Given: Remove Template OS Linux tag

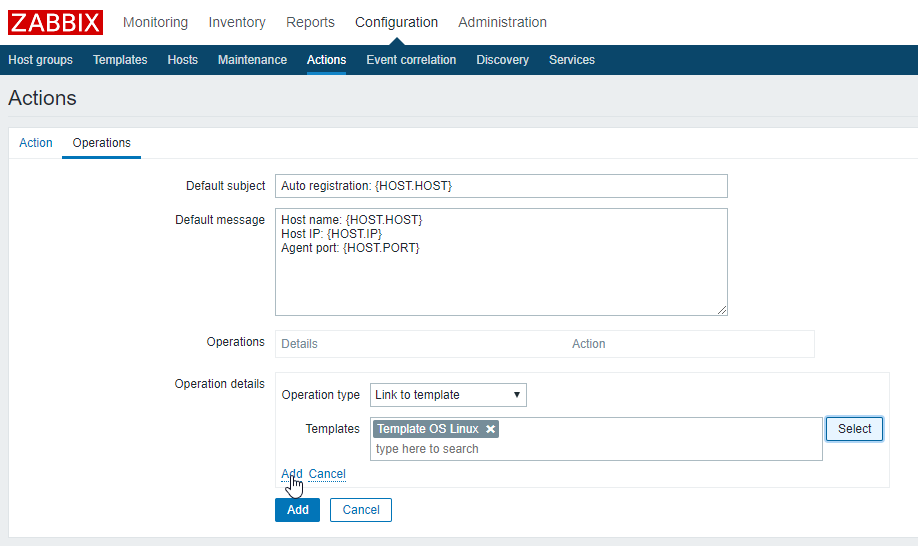Looking at the screenshot, I should coord(491,429).
